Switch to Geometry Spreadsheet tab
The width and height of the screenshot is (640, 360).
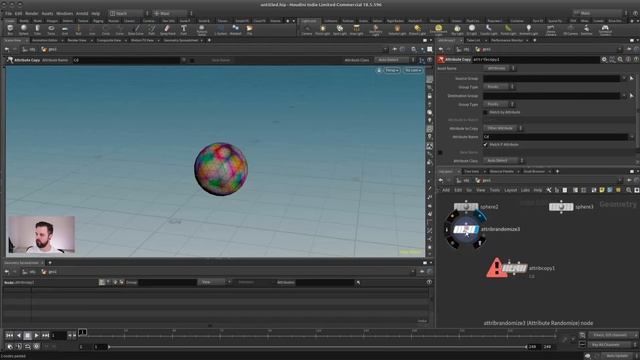click(x=180, y=40)
